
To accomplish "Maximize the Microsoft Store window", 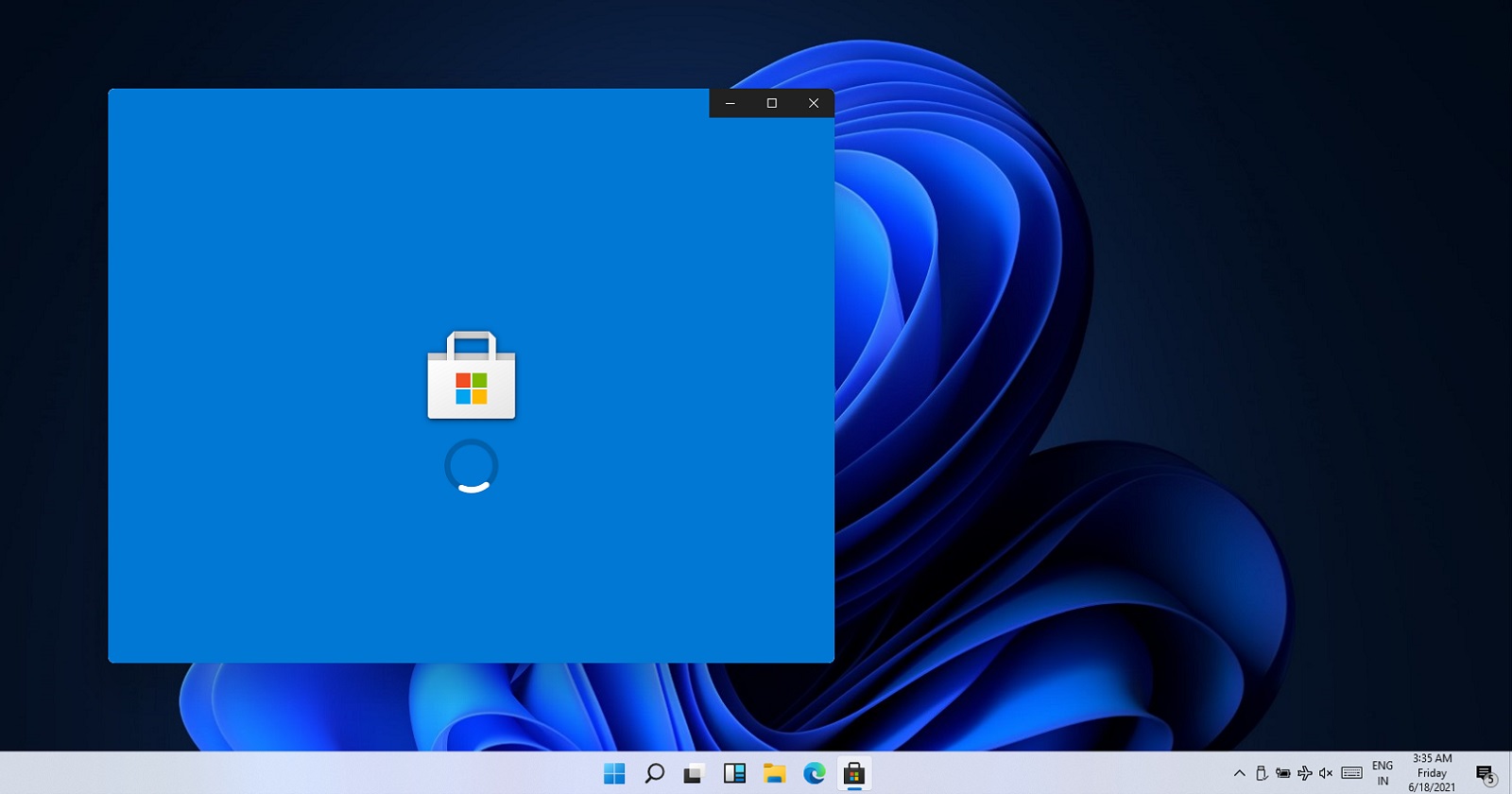I will (x=772, y=103).
